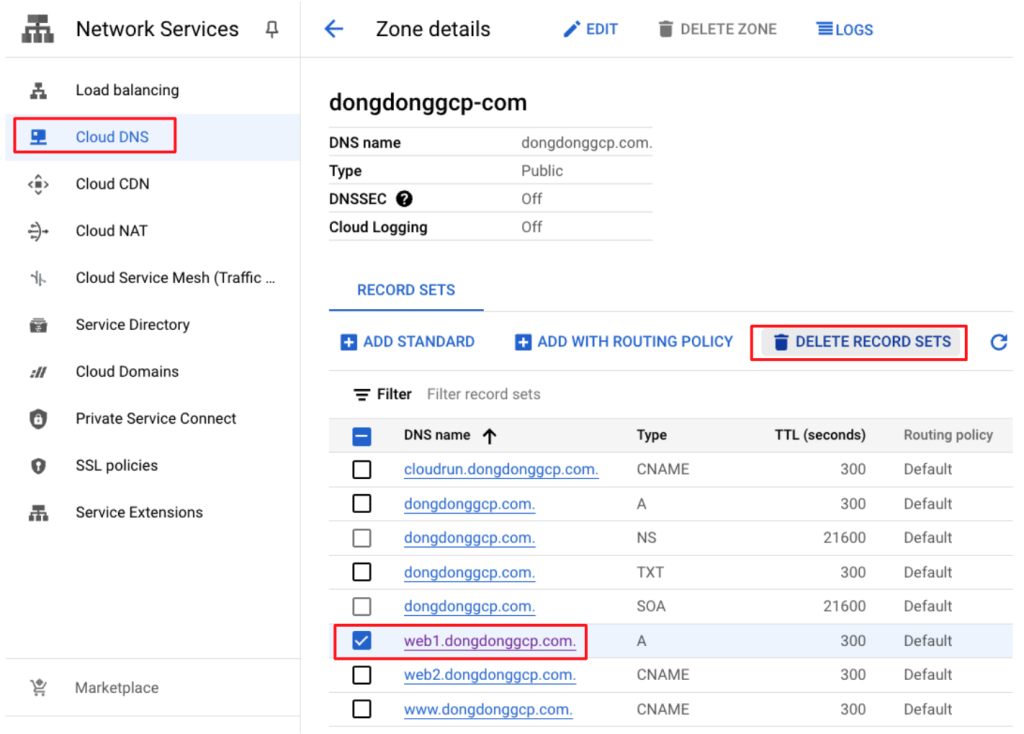This screenshot has height=734, width=1024.
Task: Click trash icon in Delete Record Sets
Action: [x=781, y=342]
